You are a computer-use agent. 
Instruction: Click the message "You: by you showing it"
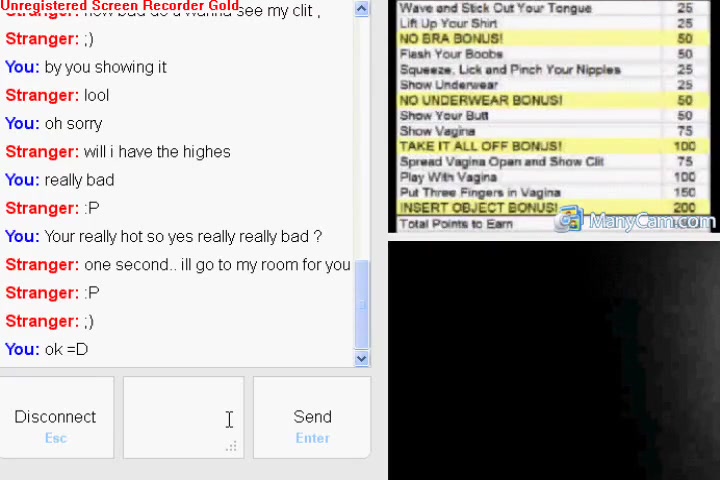point(86,67)
